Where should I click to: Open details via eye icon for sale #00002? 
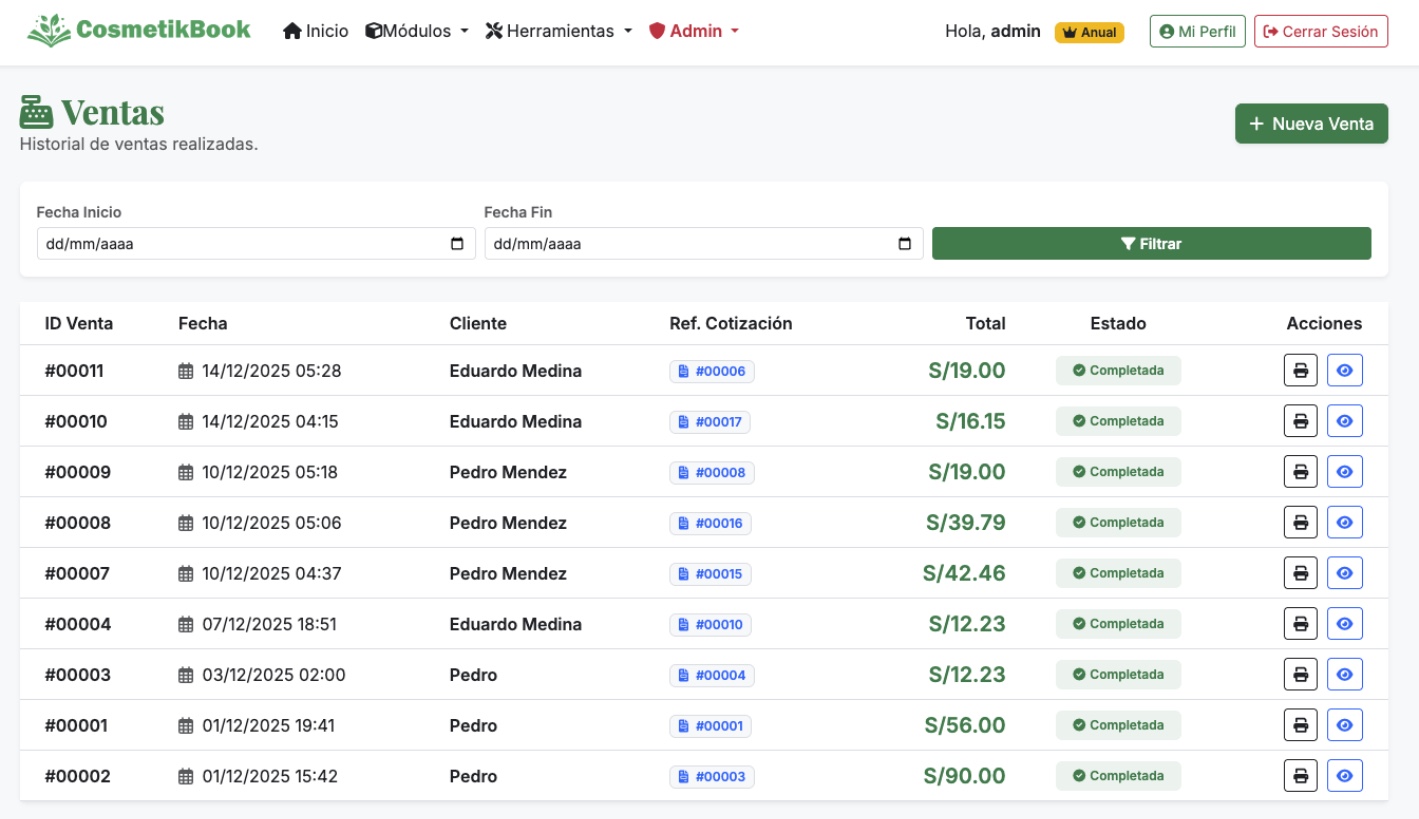coord(1345,775)
